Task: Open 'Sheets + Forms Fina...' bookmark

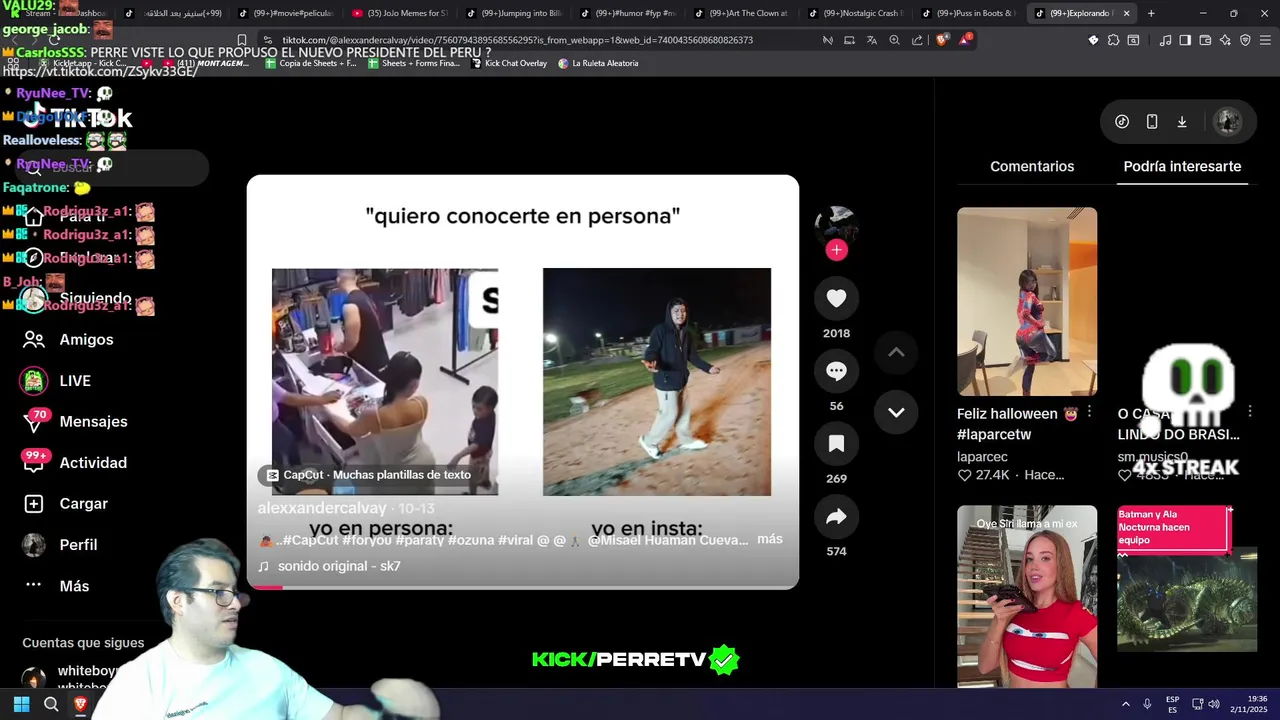Action: point(414,63)
